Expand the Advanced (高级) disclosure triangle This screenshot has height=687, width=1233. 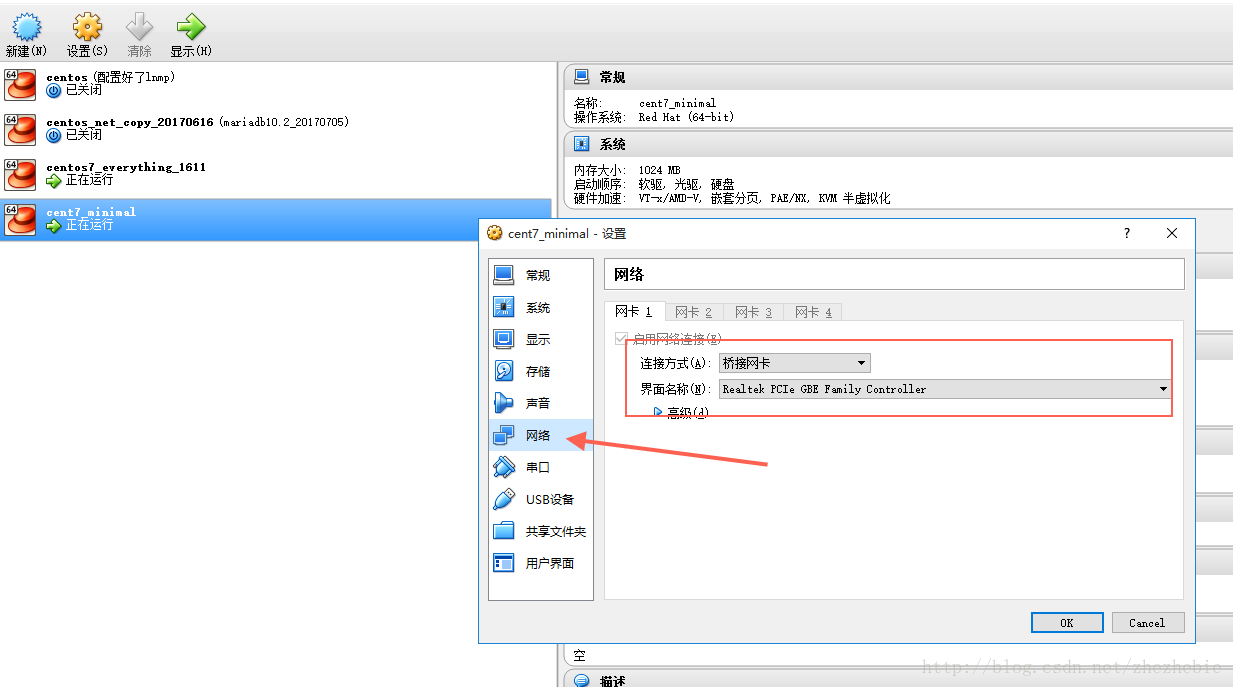[x=658, y=412]
